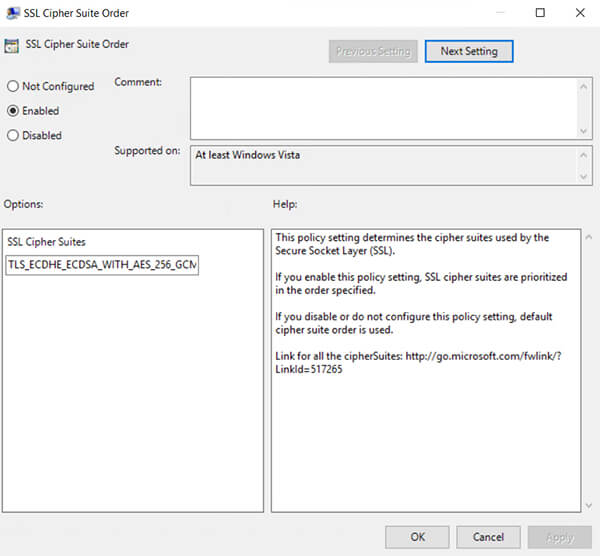Select the Not Configured radio option
Screen dimensions: 600x556
click(x=13, y=87)
